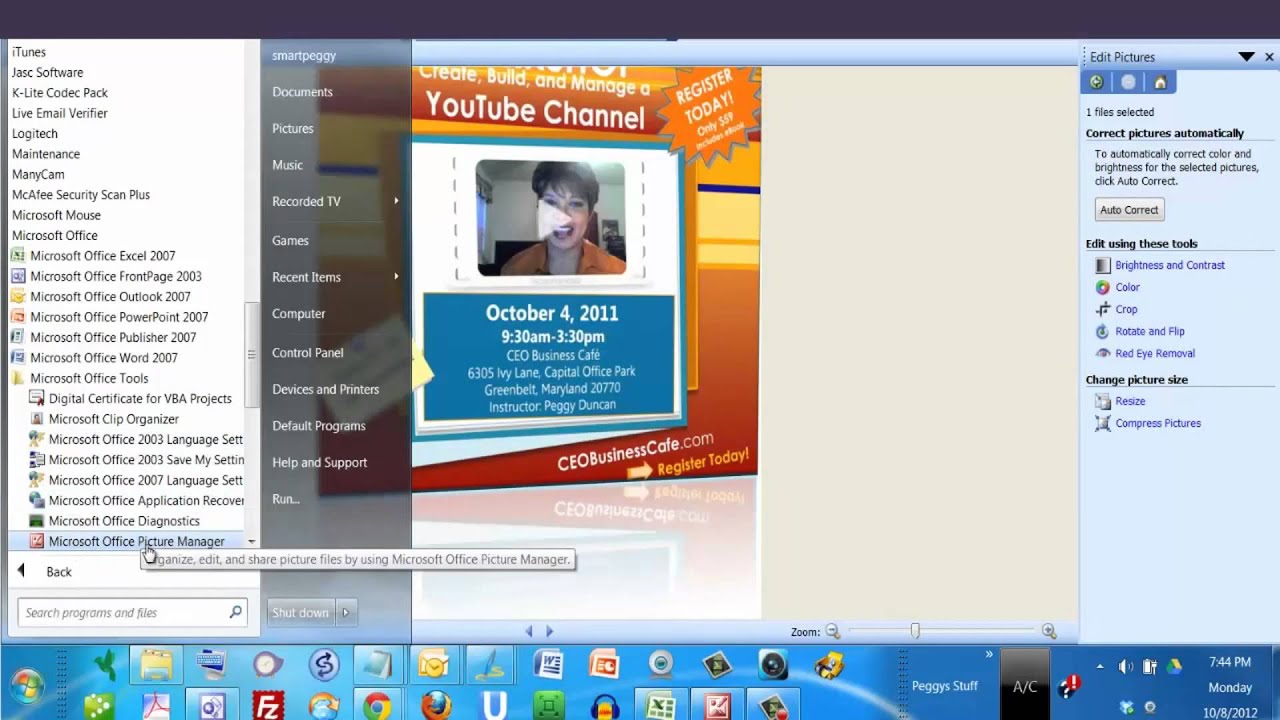1280x720 pixels.
Task: Open McAfee Security Scan Plus folder
Action: [x=81, y=195]
